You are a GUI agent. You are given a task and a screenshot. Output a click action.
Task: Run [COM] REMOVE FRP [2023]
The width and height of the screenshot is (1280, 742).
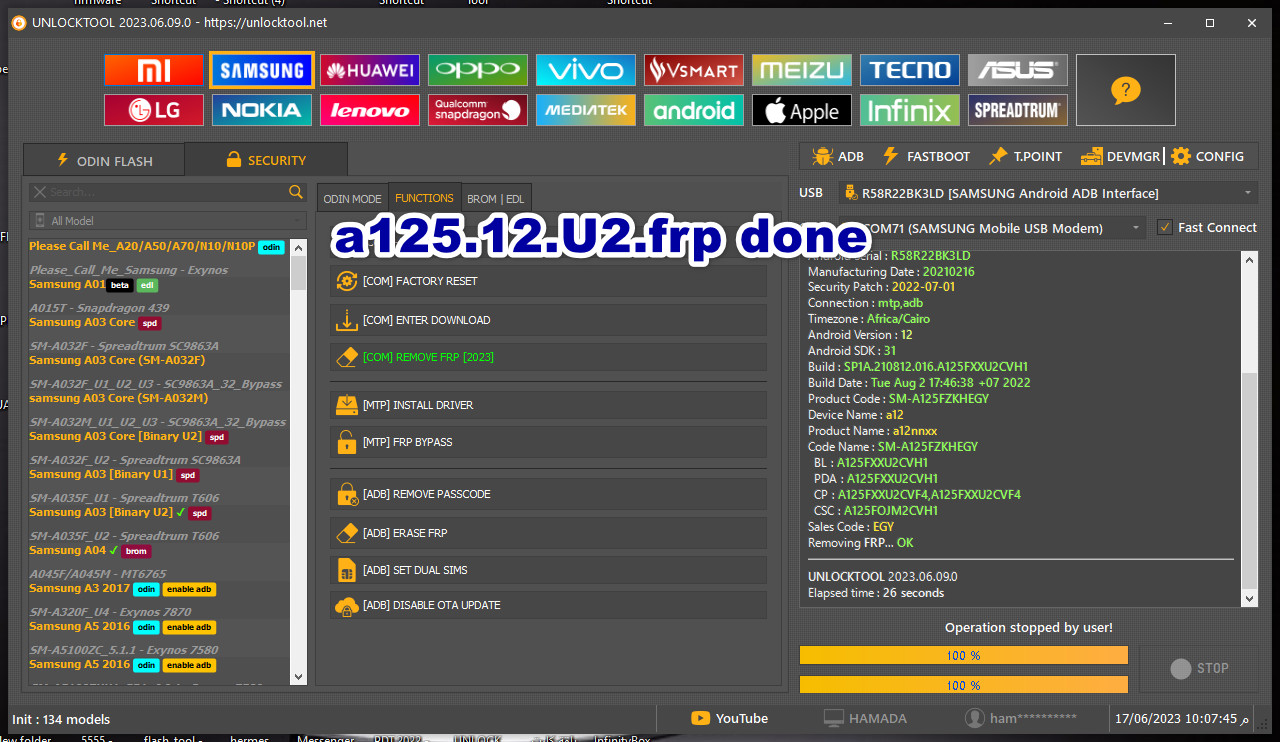548,357
